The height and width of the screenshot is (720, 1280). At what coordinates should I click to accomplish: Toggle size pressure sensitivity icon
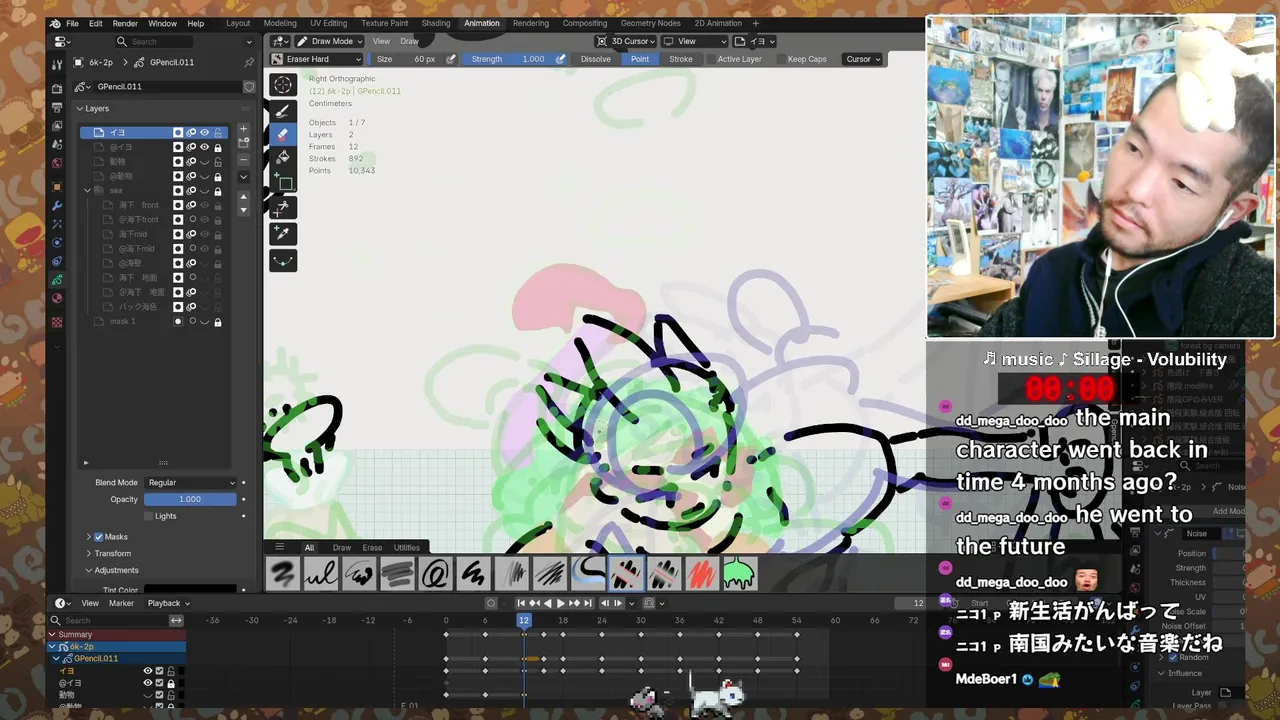[451, 59]
